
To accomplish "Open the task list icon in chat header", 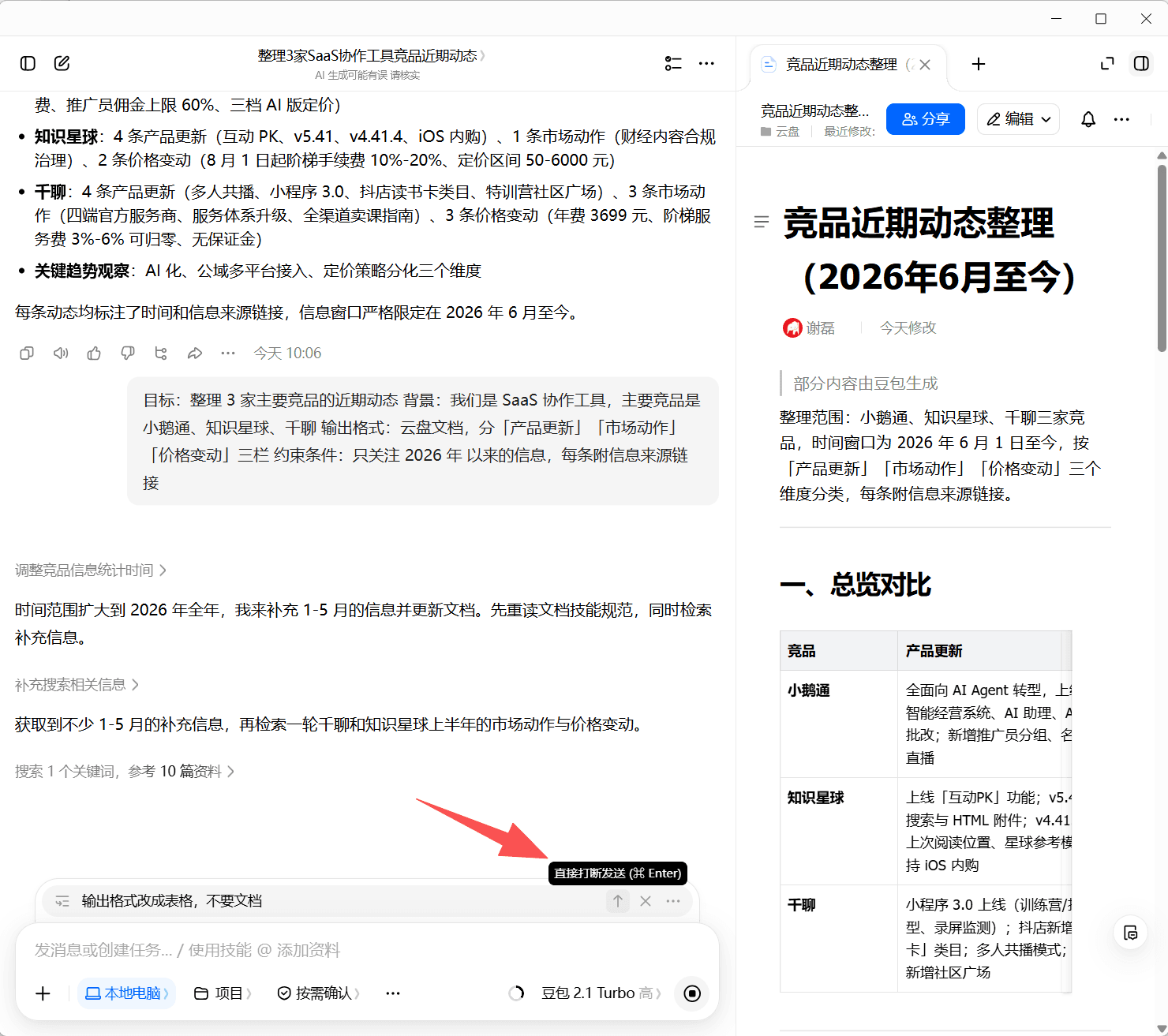I will (x=673, y=63).
